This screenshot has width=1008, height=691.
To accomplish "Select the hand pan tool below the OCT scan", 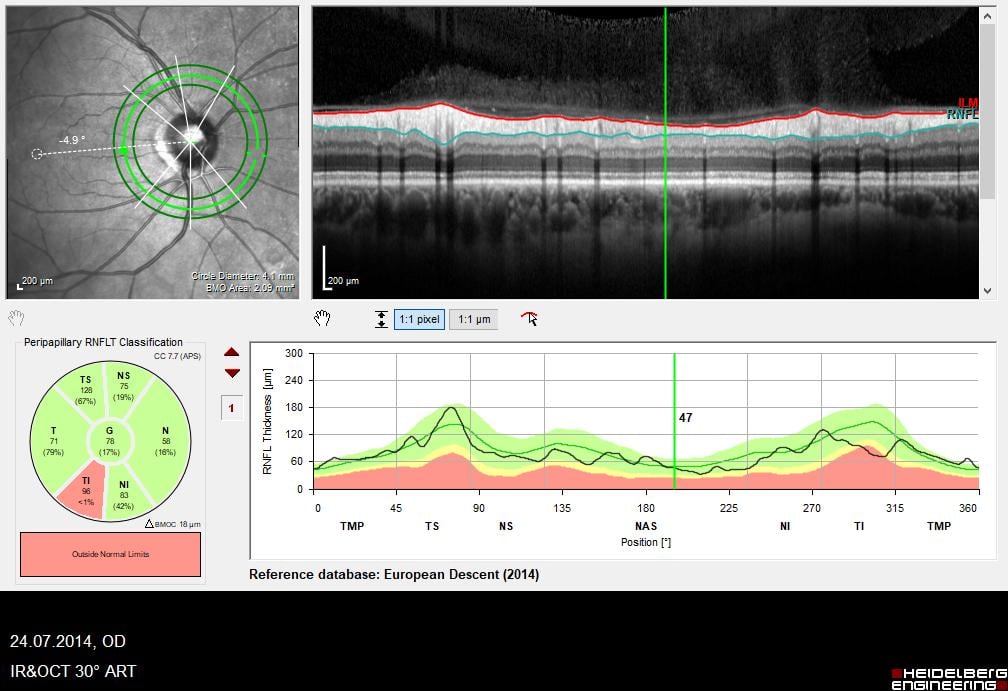I will point(322,319).
